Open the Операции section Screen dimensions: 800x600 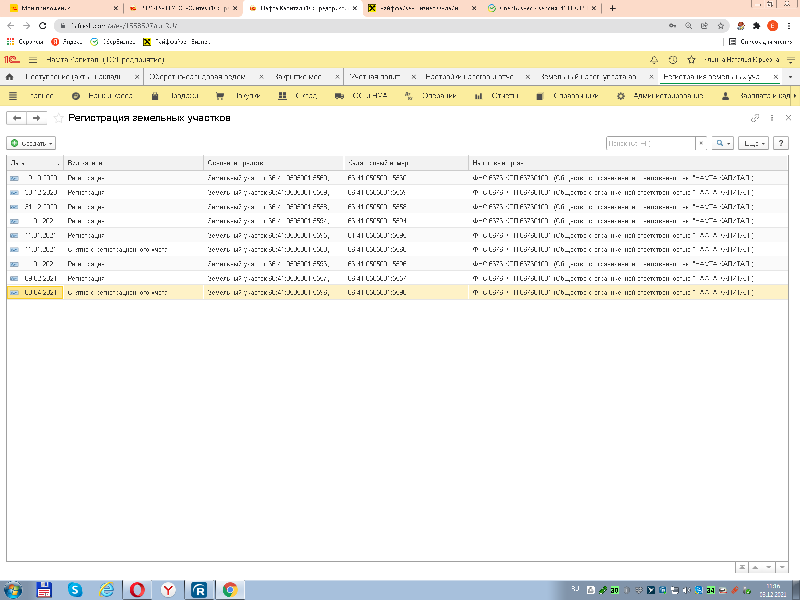431,95
